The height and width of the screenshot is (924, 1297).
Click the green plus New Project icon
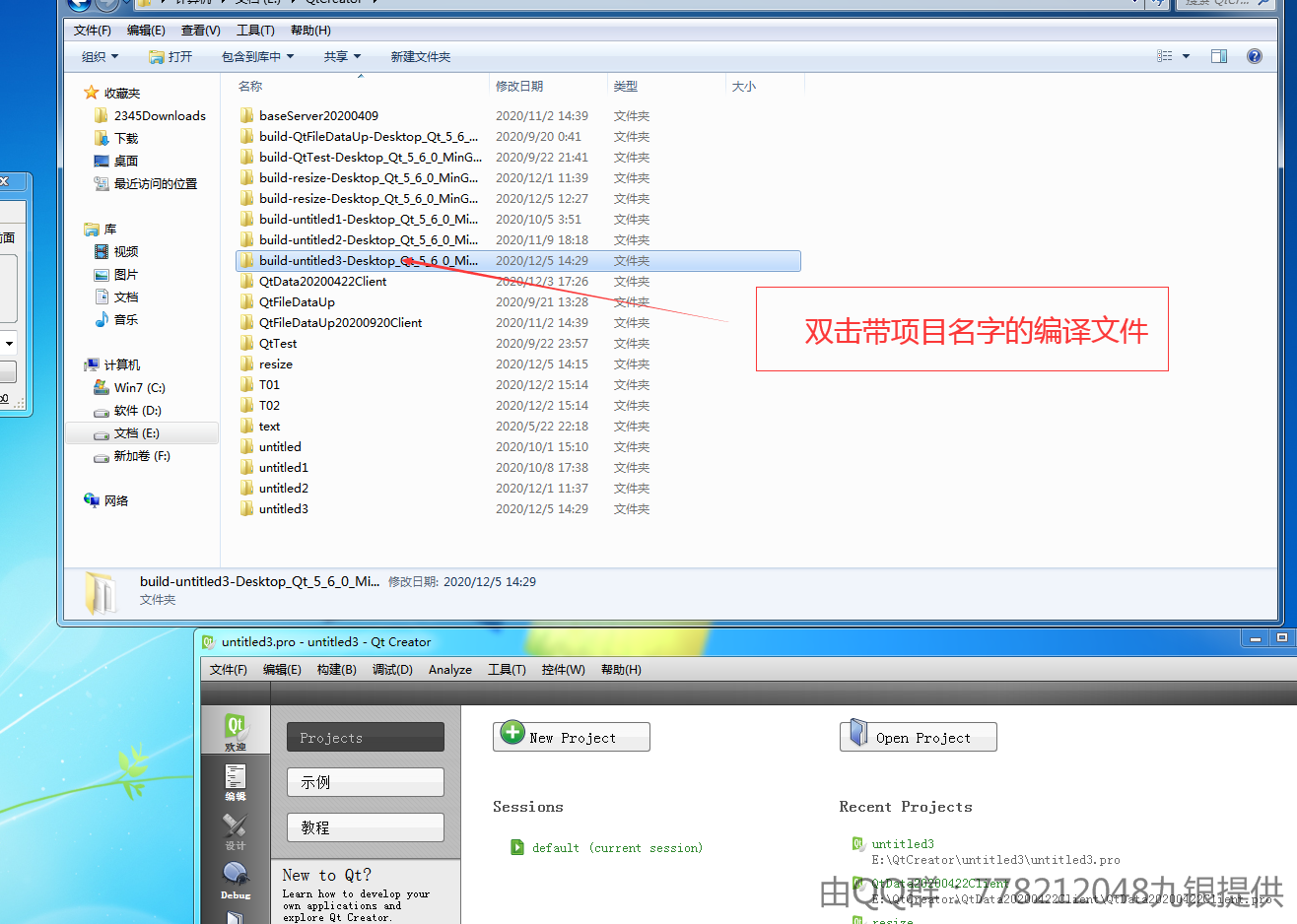[512, 733]
